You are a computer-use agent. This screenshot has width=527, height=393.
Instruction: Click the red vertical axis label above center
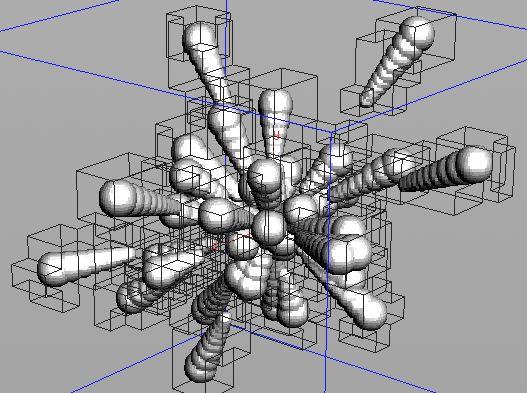[x=276, y=136]
